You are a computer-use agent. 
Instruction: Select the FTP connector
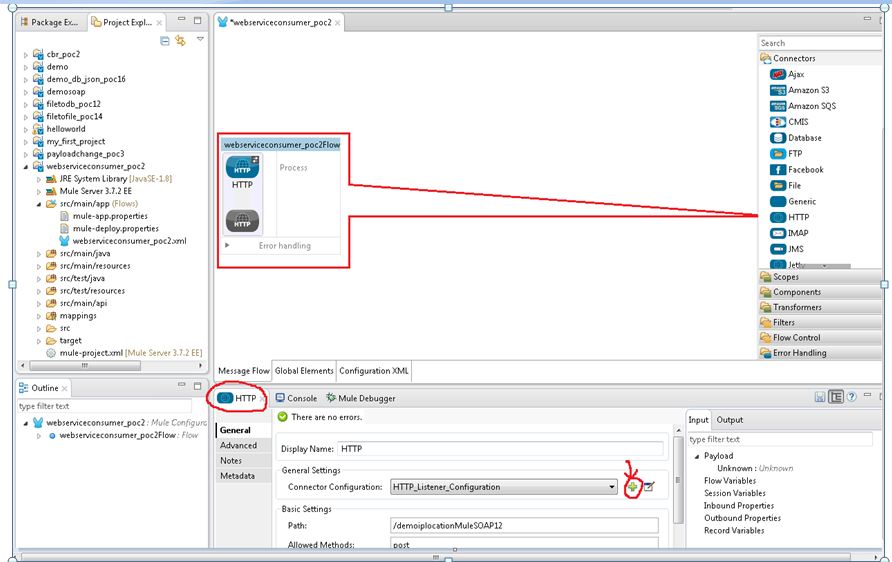click(x=786, y=154)
